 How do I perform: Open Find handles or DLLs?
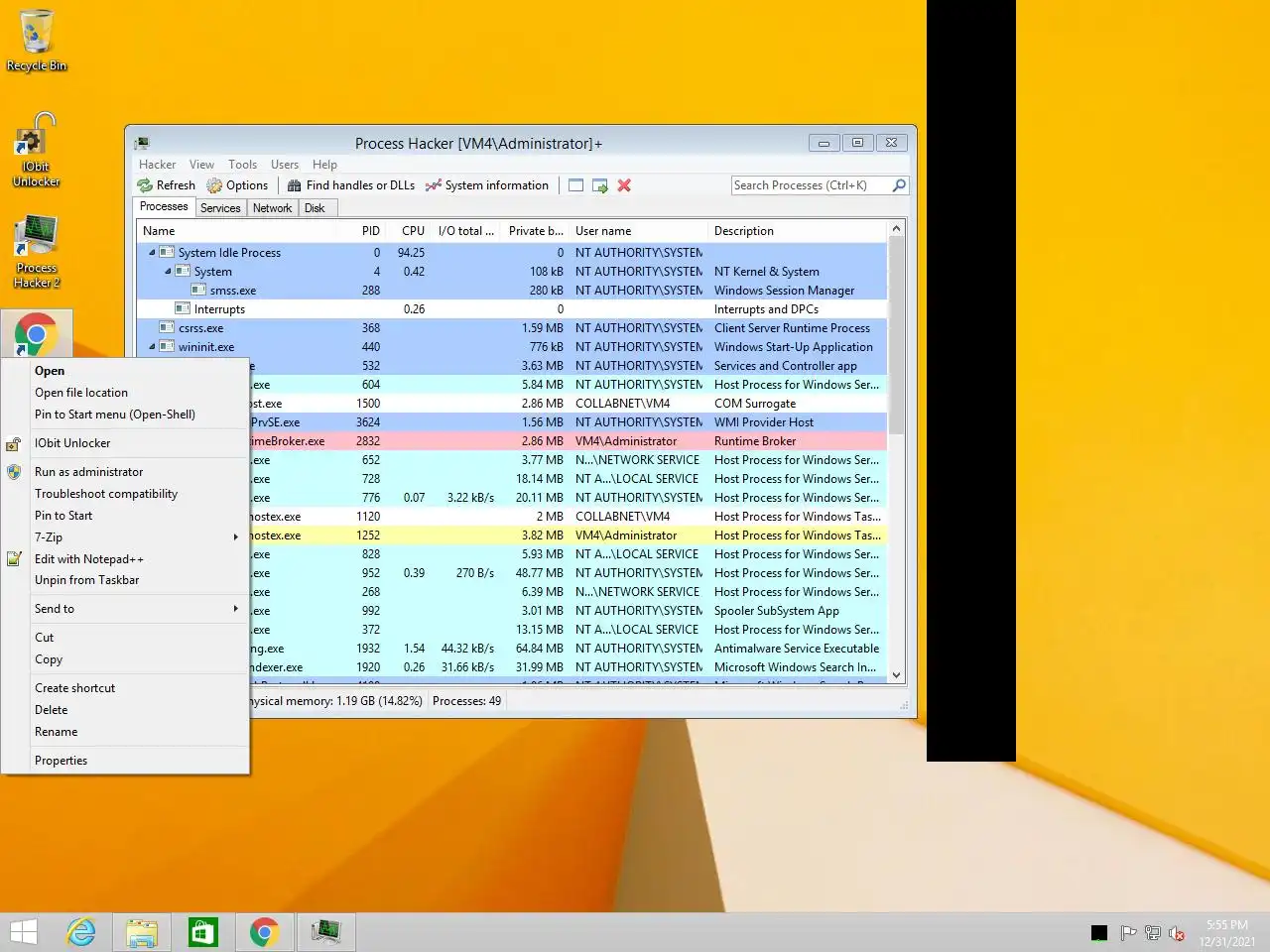(x=351, y=185)
